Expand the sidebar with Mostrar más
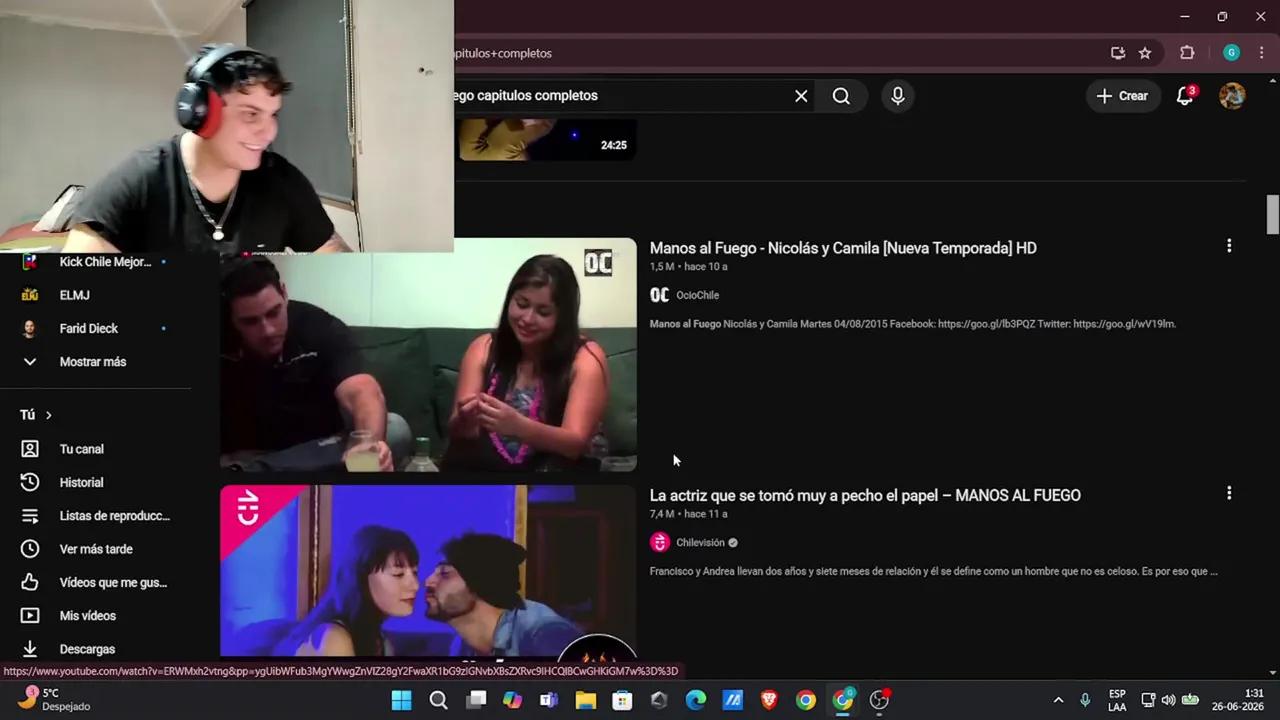 93,362
